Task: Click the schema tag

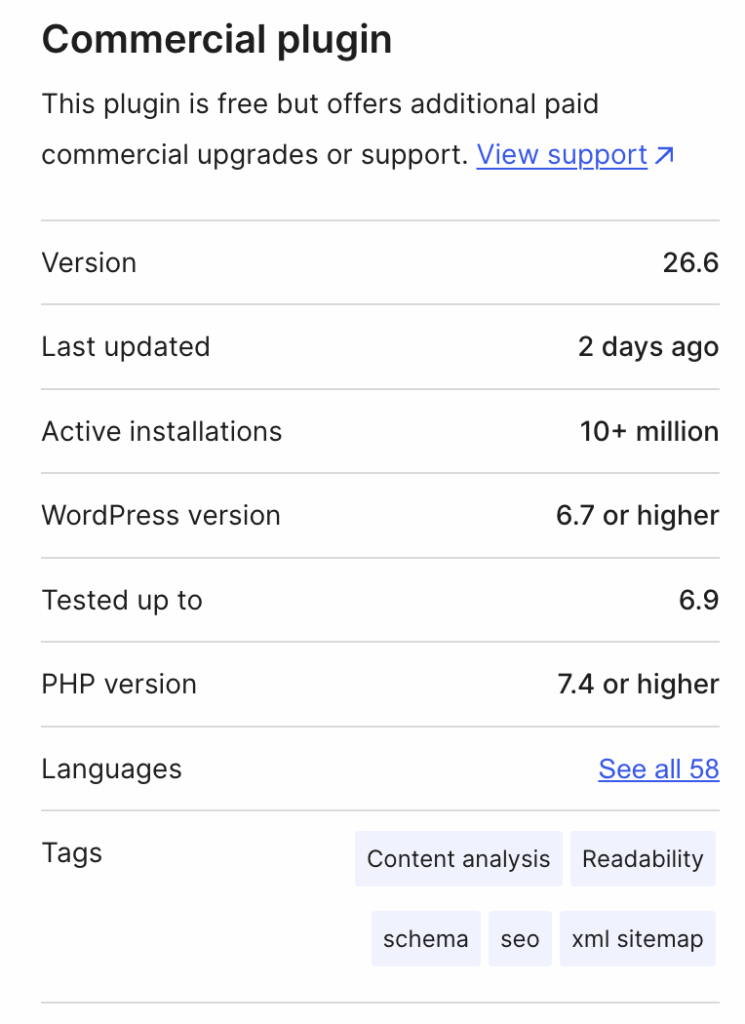Action: pyautogui.click(x=426, y=939)
